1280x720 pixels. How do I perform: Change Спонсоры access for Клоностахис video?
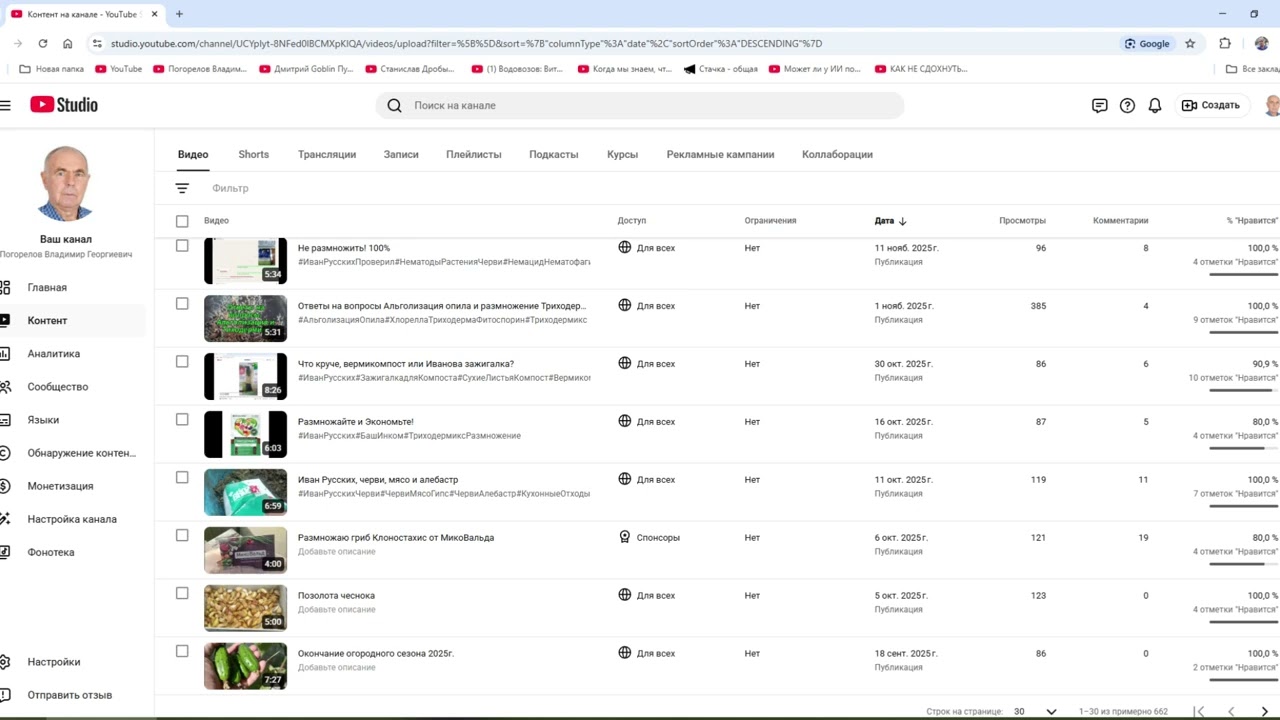pyautogui.click(x=649, y=537)
